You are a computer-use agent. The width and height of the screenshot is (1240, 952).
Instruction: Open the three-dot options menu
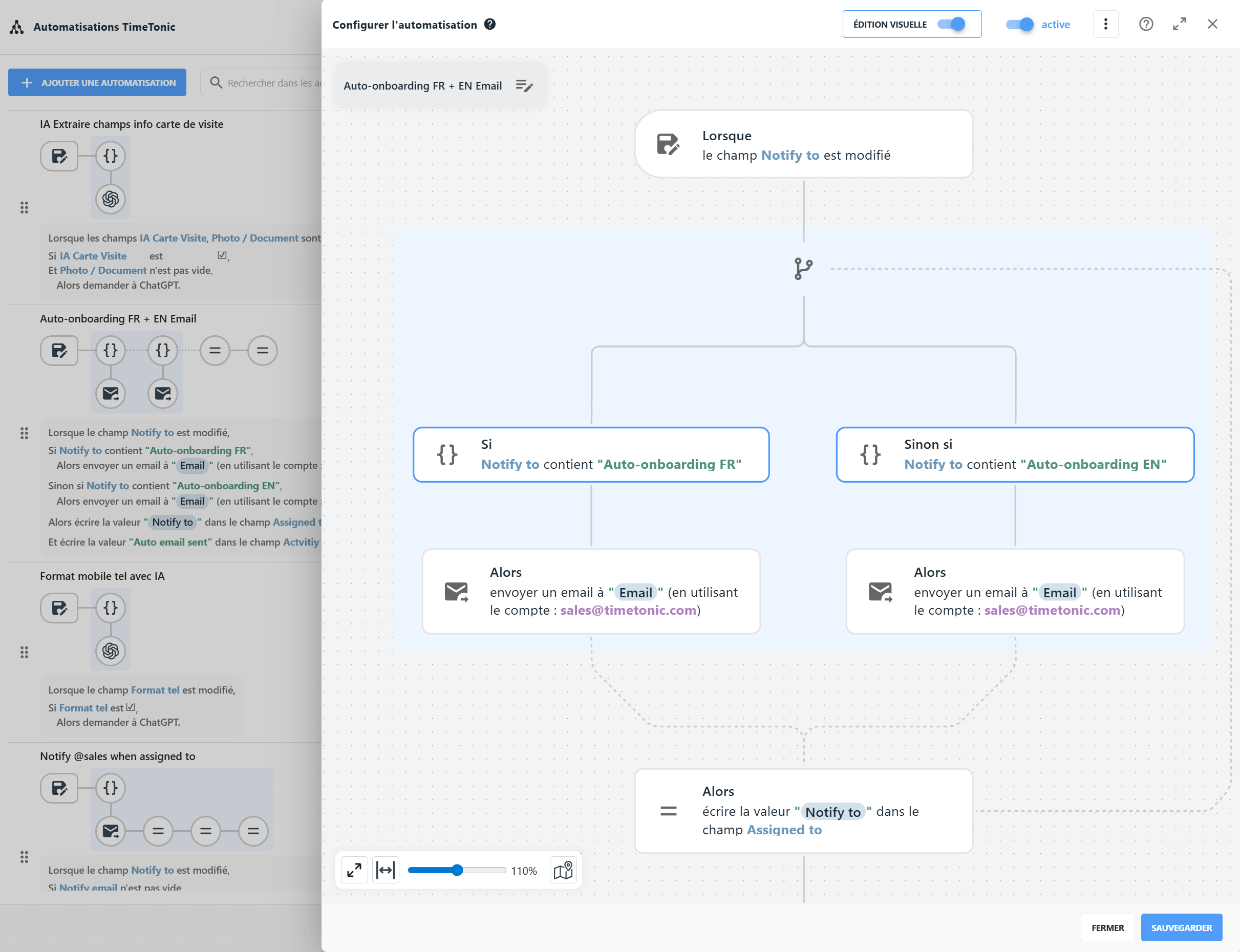(x=1105, y=25)
